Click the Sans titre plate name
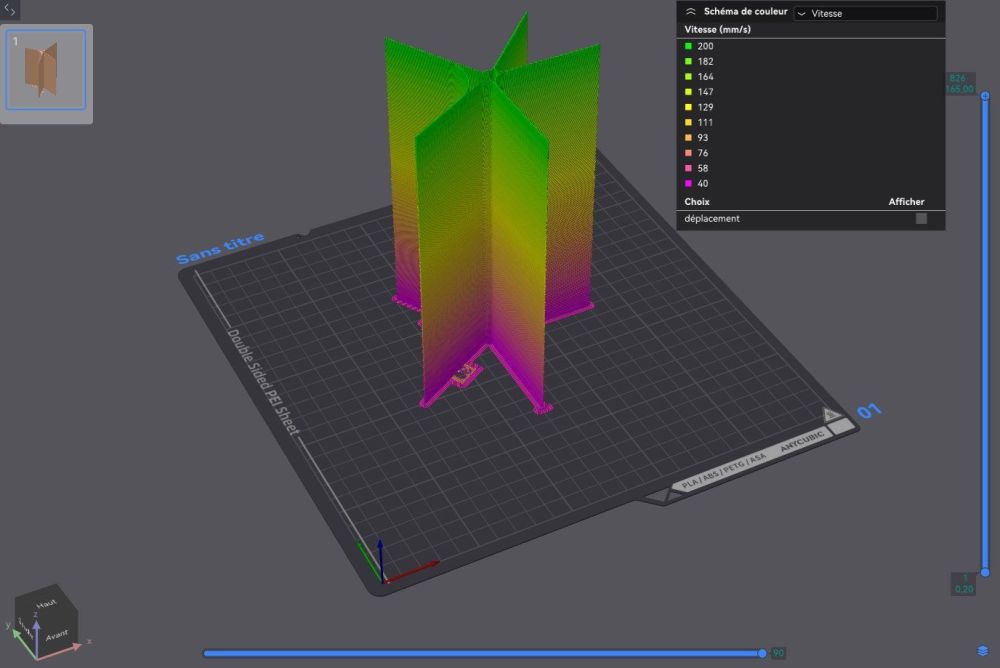Image resolution: width=1000 pixels, height=668 pixels. tap(220, 248)
